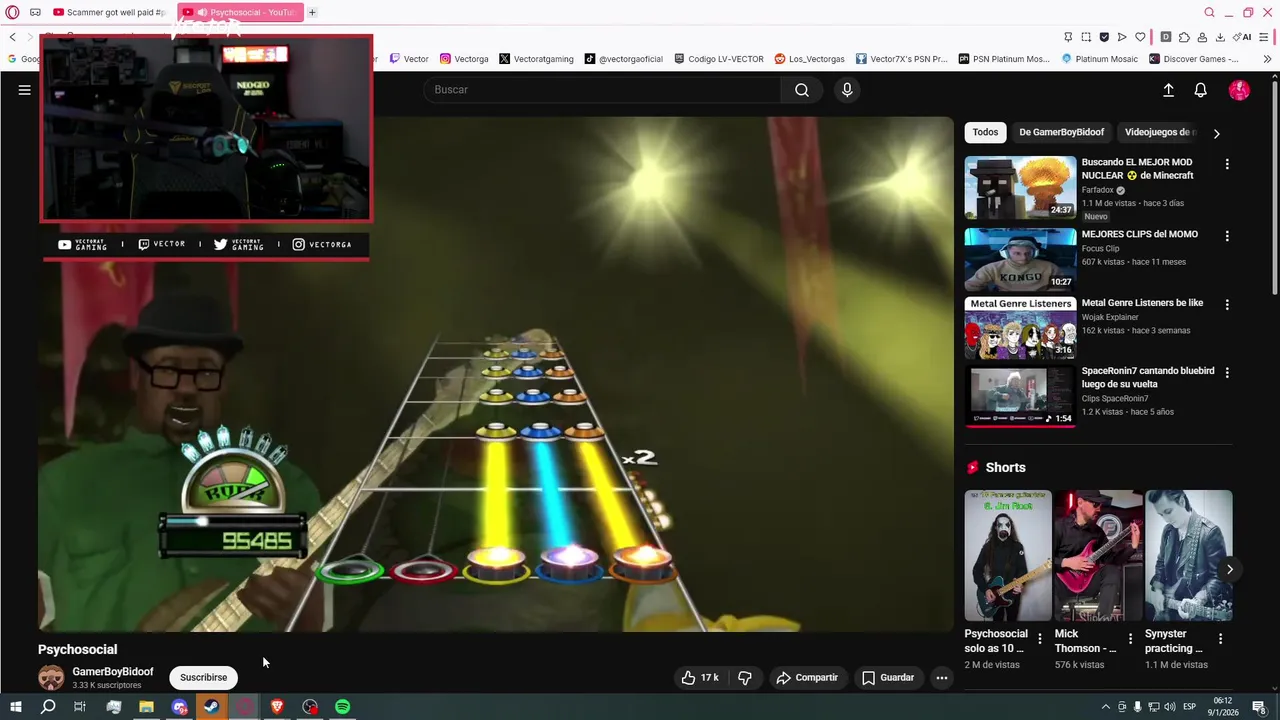
Task: Click the search magnifier button
Action: point(802,90)
